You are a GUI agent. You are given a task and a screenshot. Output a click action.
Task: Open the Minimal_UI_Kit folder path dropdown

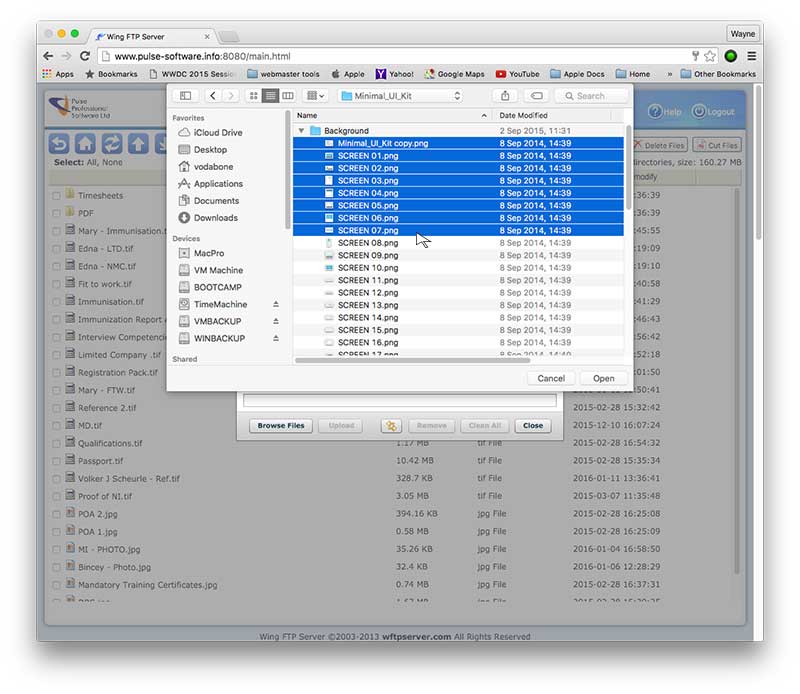400,96
